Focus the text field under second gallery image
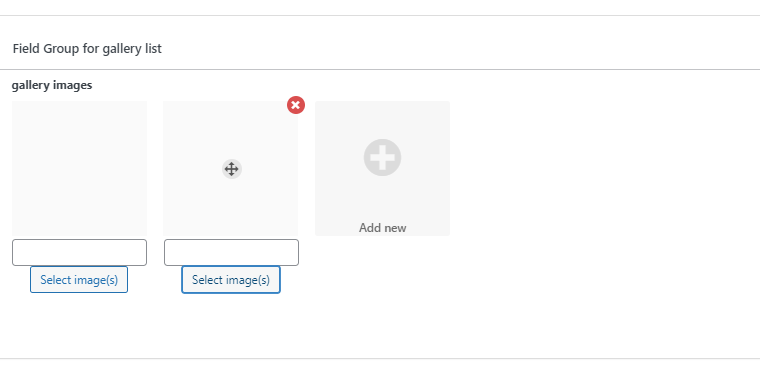This screenshot has height=368, width=760. [x=231, y=252]
